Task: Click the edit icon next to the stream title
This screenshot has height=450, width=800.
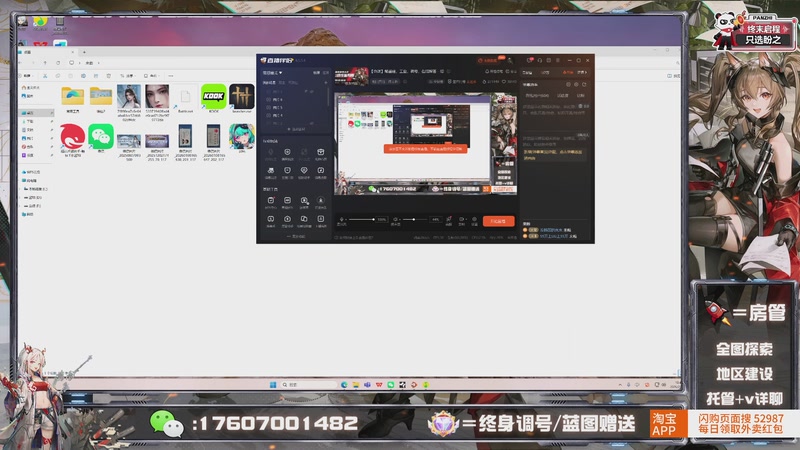Action: (442, 71)
